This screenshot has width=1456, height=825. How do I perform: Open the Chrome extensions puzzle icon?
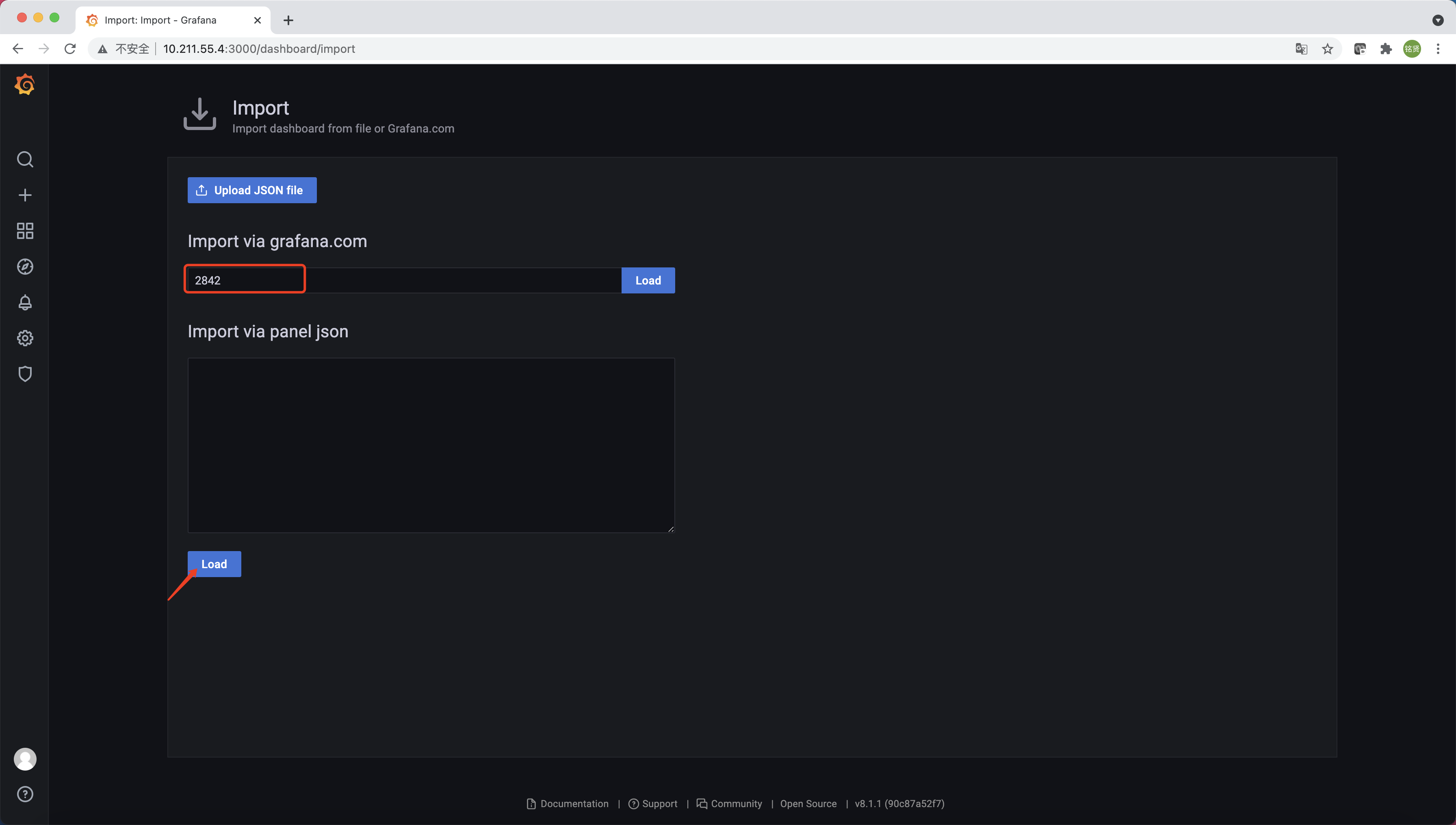[x=1386, y=49]
